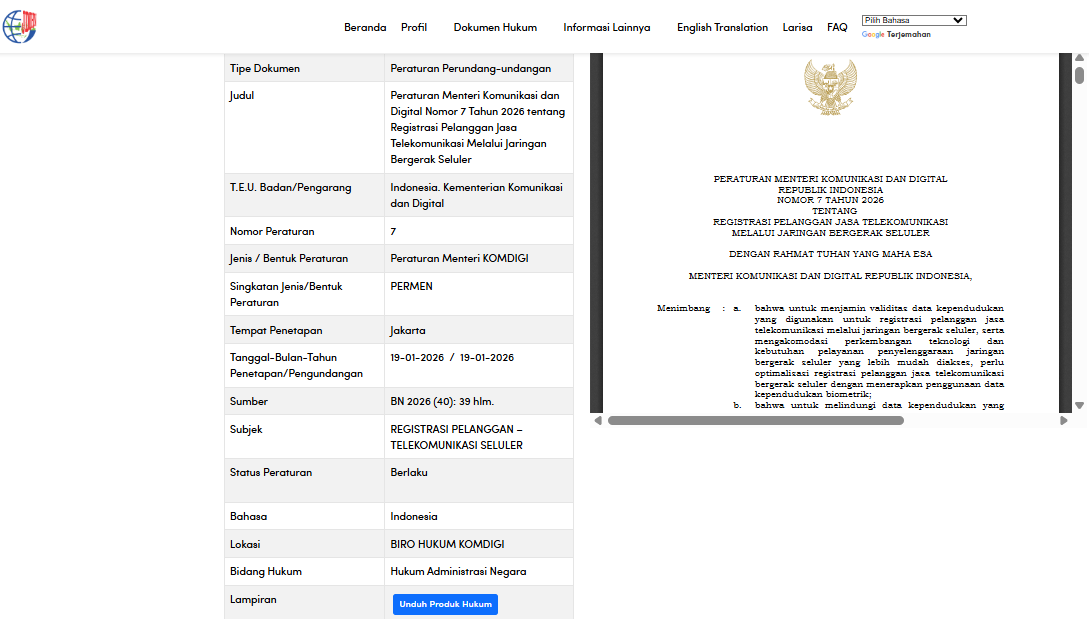Screen dimensions: 1089x619
Task: Click the PDF horizontal scrollbar thumb
Action: click(x=755, y=420)
